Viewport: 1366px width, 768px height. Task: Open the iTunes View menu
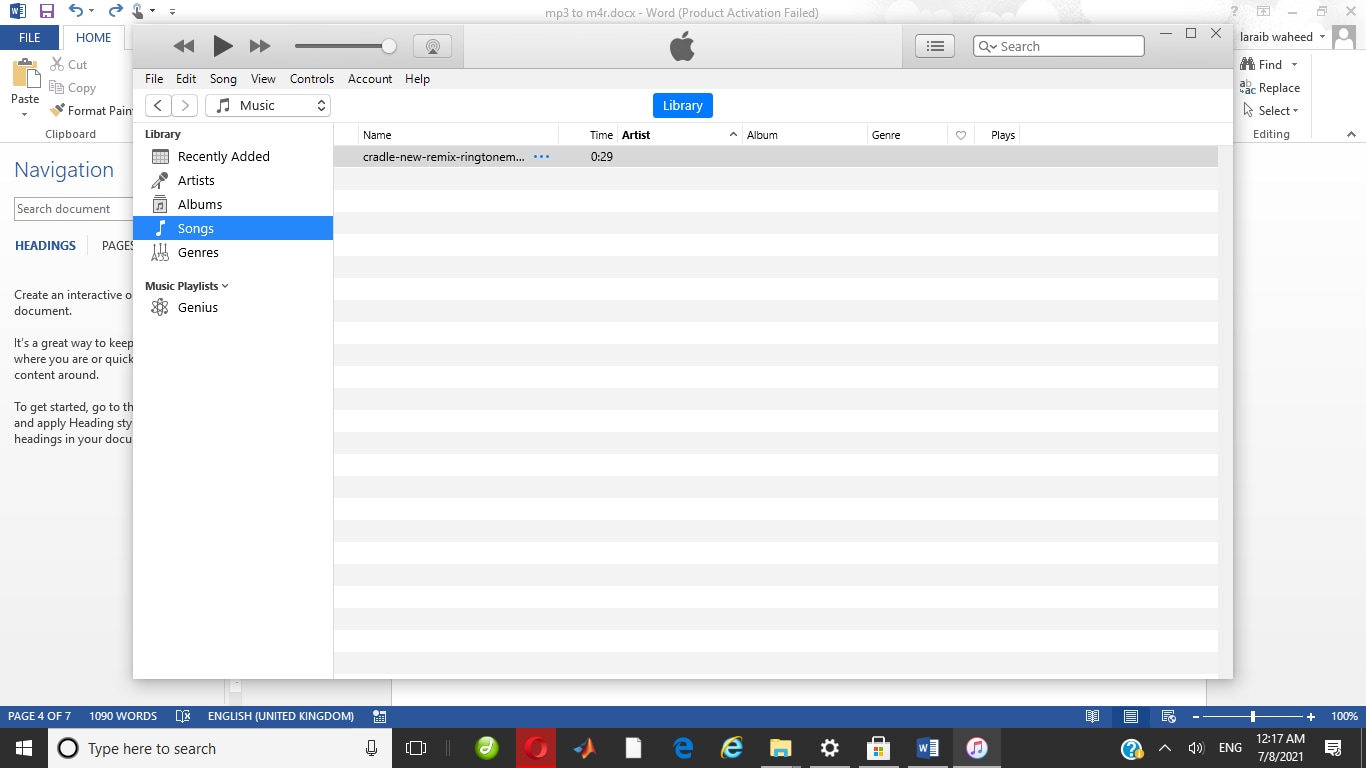pyautogui.click(x=263, y=79)
